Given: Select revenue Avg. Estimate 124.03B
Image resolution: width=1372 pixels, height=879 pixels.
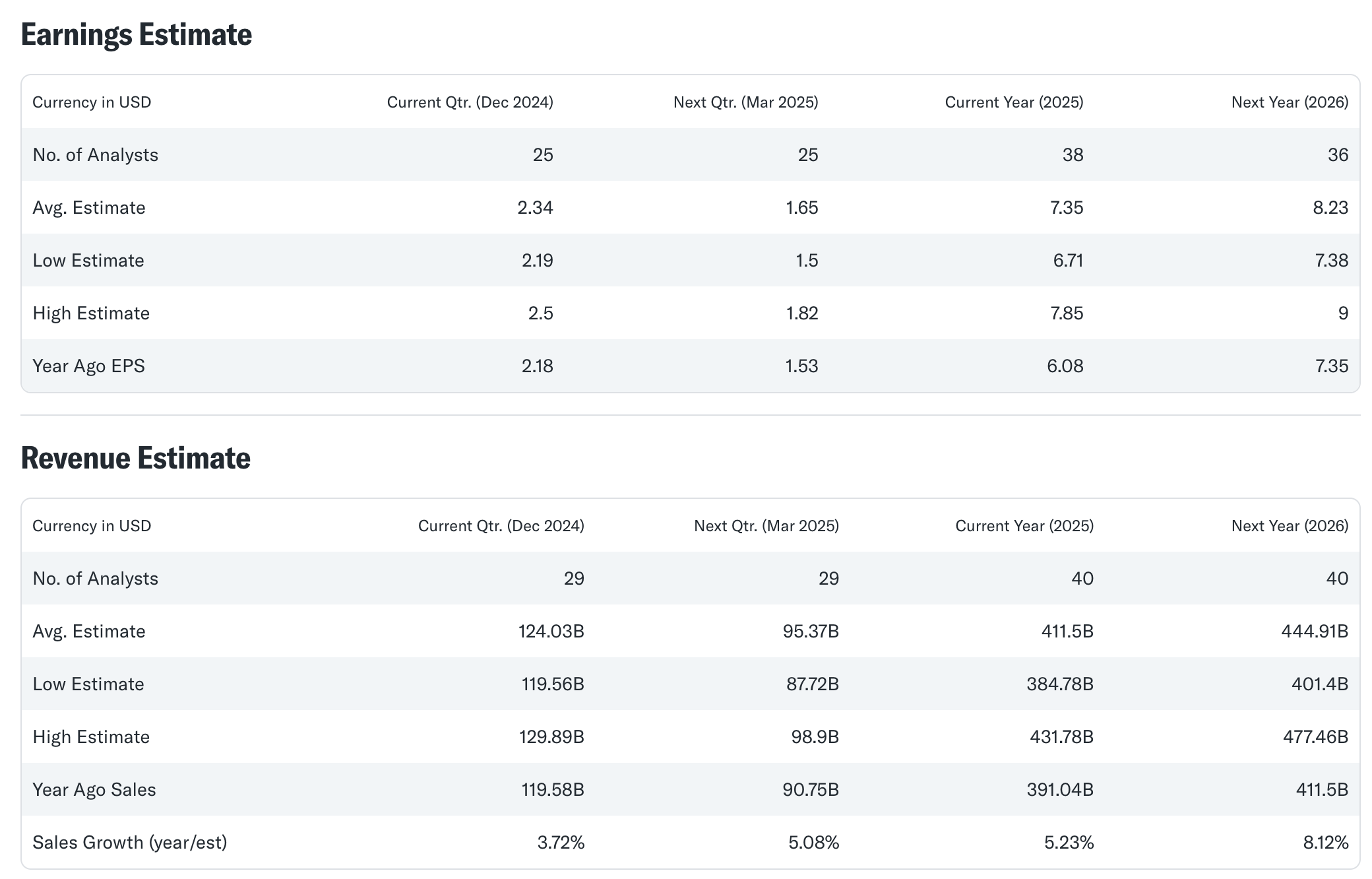Looking at the screenshot, I should coord(551,632).
